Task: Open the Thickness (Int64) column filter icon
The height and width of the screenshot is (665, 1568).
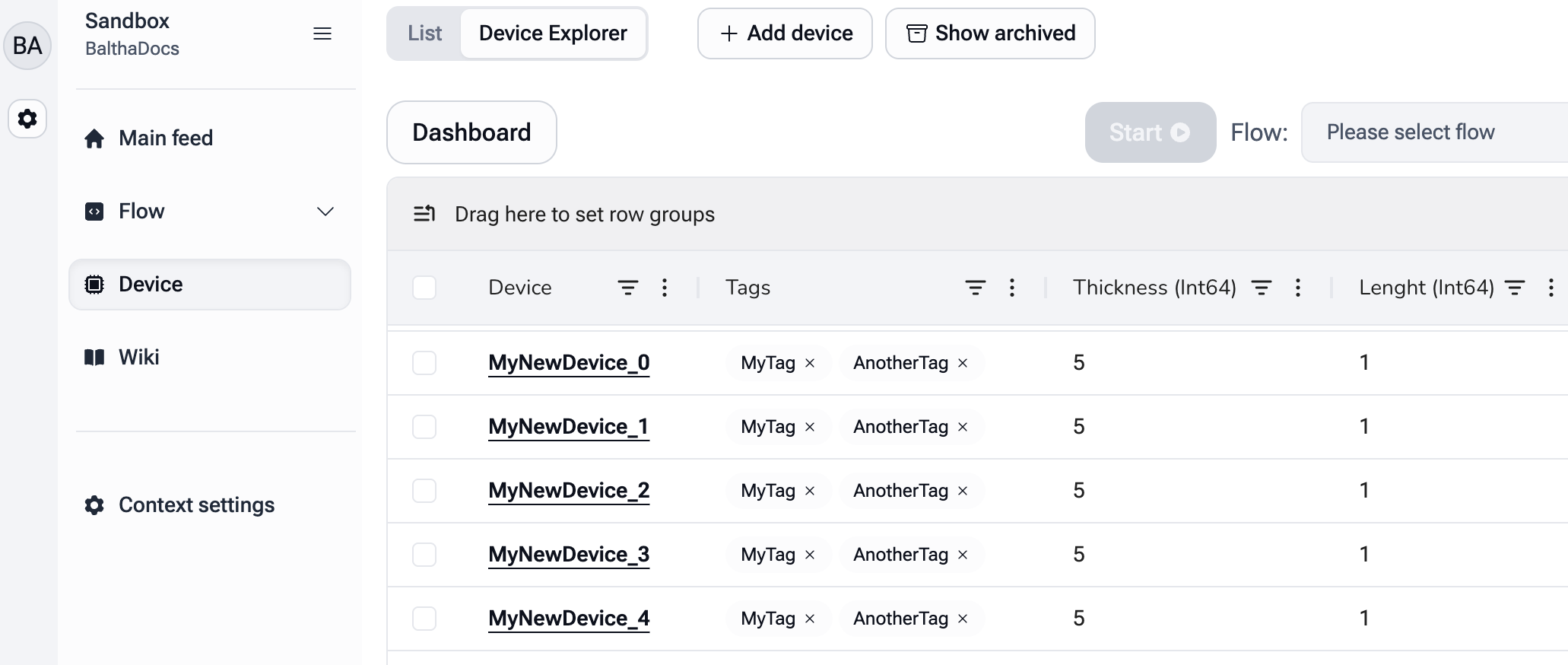Action: pos(1262,288)
